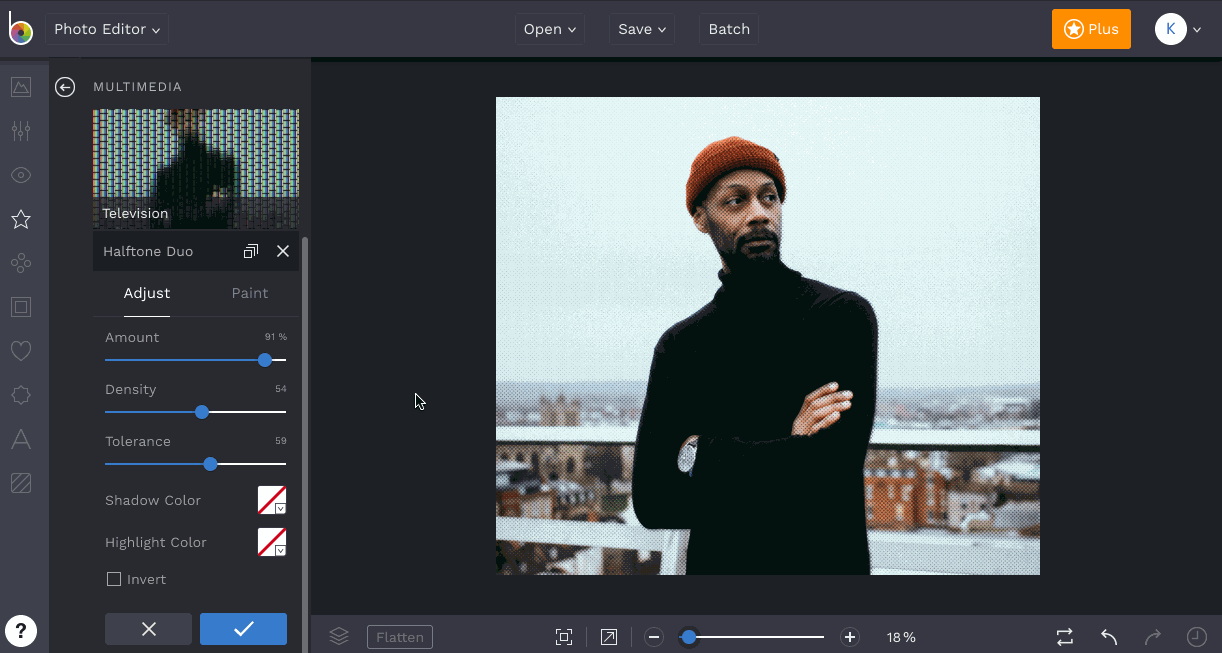Open the Highlight Color picker dropdown
Image resolution: width=1222 pixels, height=653 pixels.
[x=272, y=542]
